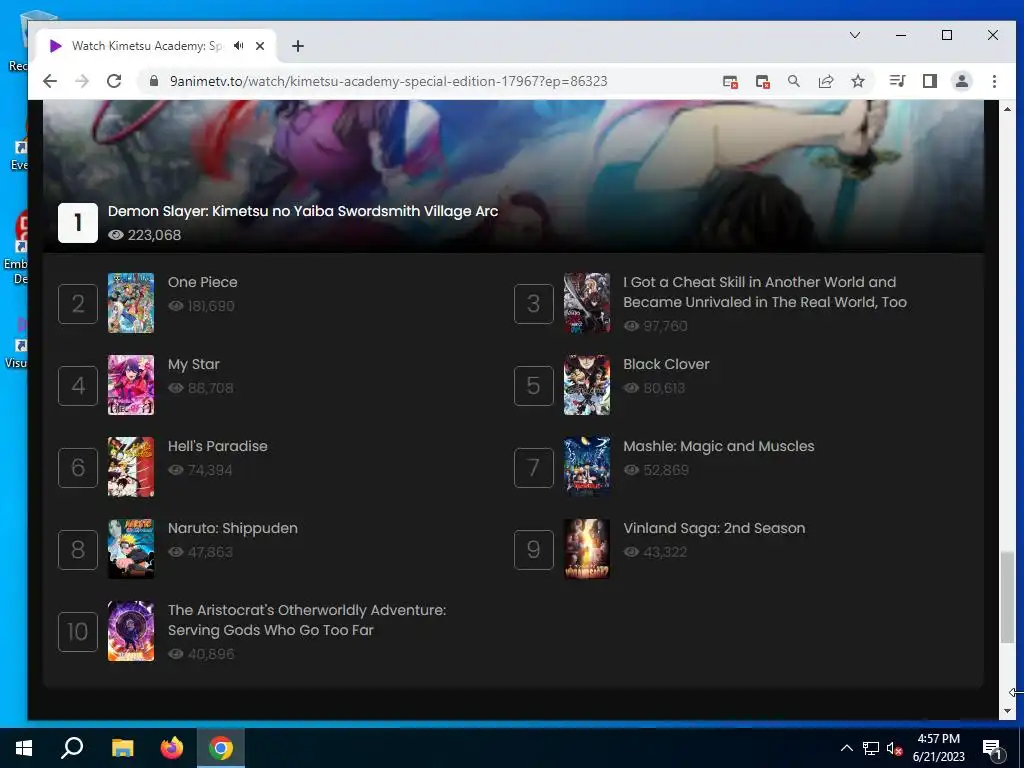Bookmark this tab with the star

click(x=858, y=81)
